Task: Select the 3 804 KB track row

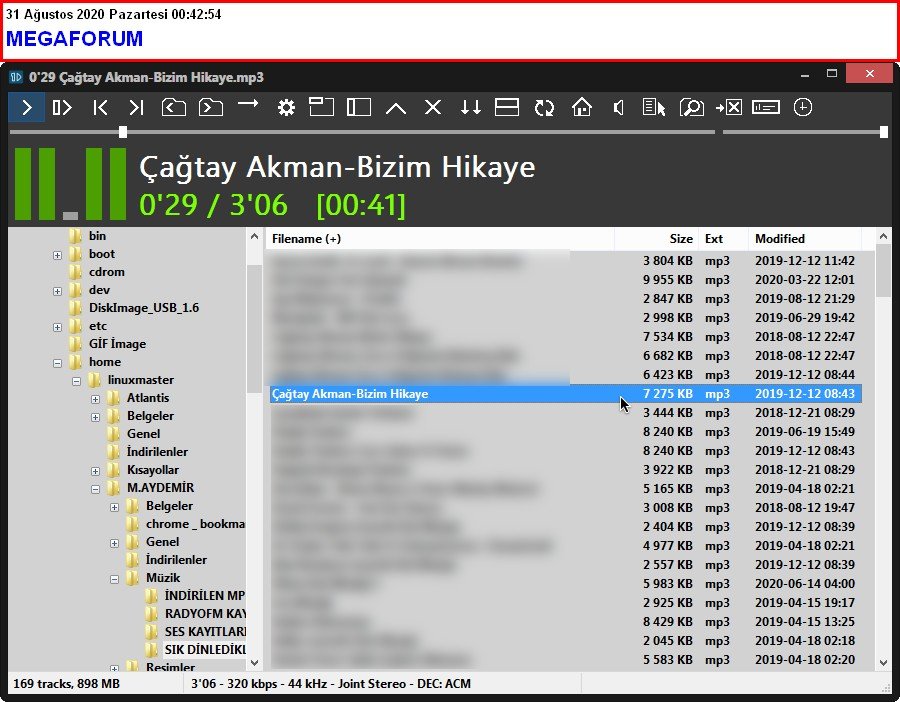Action: coord(566,261)
